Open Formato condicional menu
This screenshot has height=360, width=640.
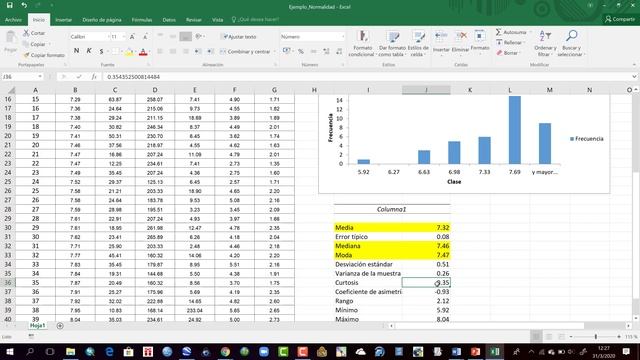point(362,43)
